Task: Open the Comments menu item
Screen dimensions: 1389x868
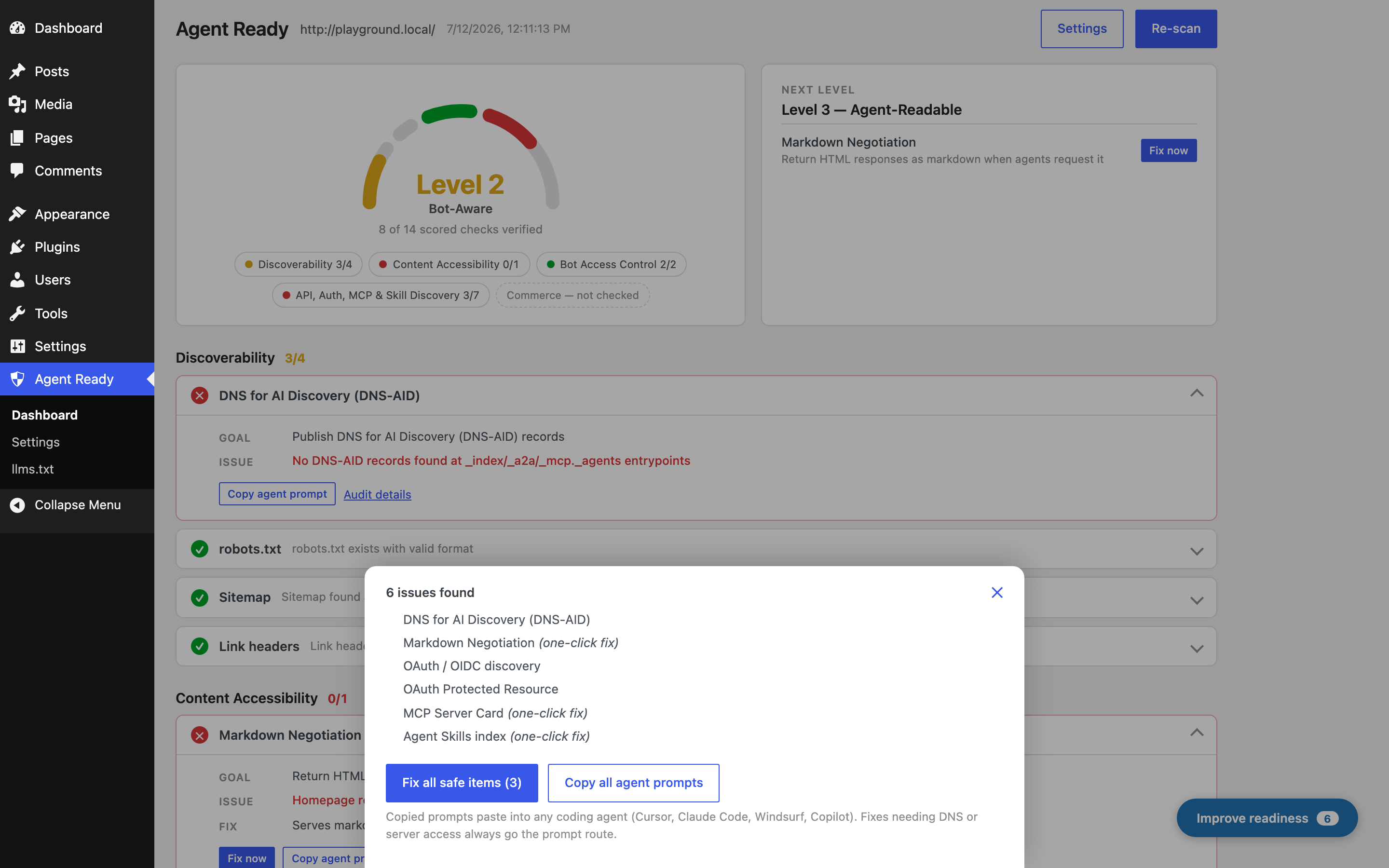Action: pos(77,171)
